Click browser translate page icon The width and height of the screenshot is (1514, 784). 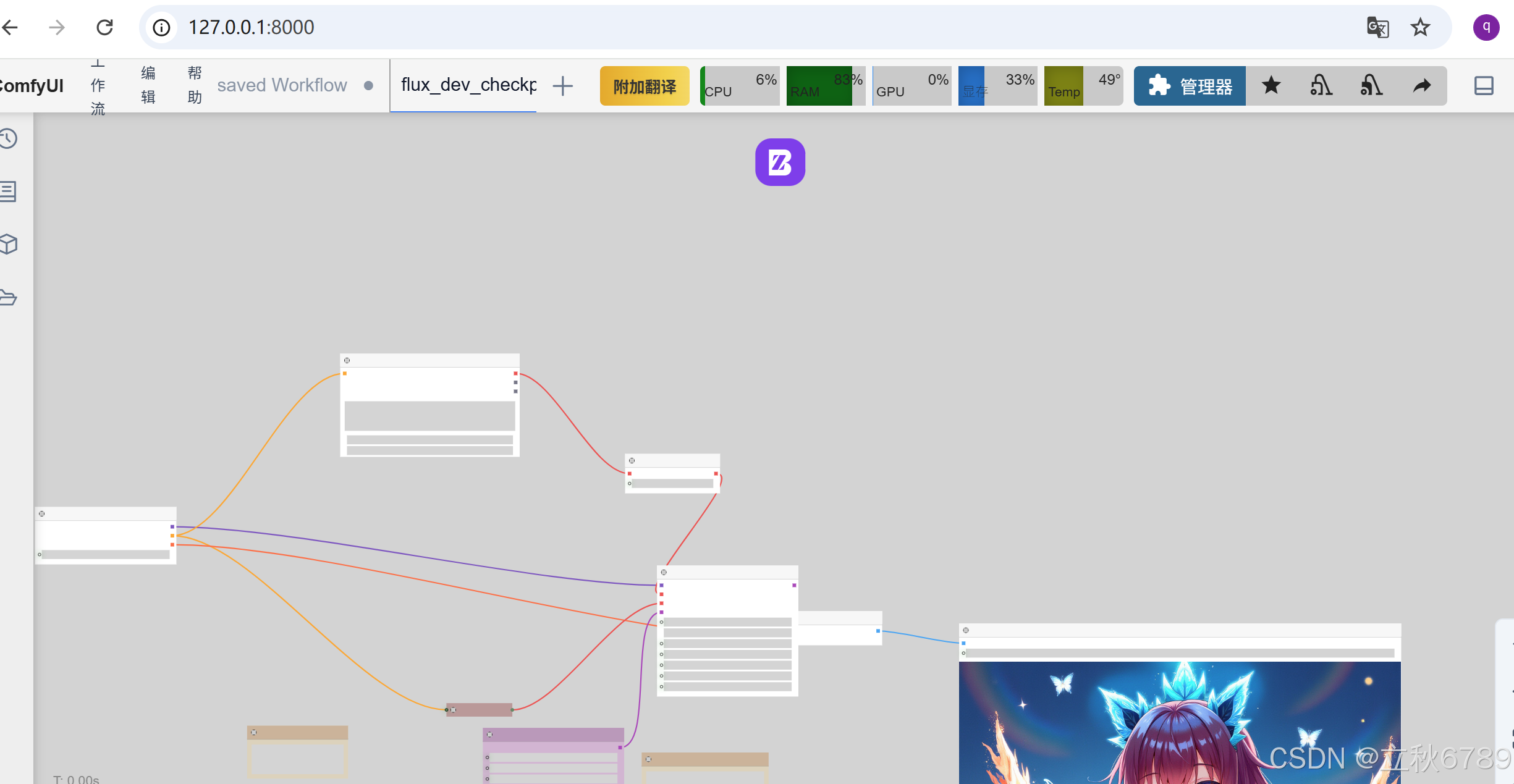click(1377, 28)
